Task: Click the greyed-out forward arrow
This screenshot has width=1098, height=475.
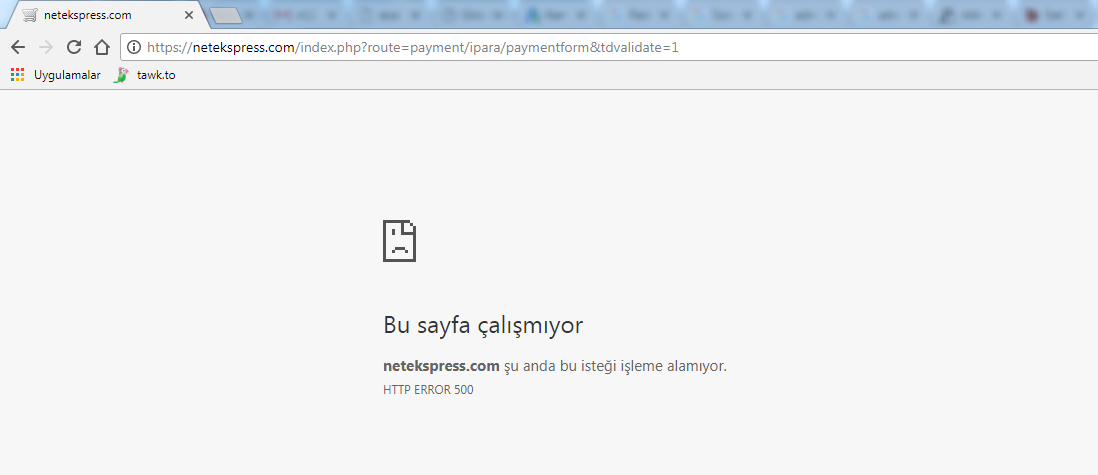Action: tap(46, 47)
